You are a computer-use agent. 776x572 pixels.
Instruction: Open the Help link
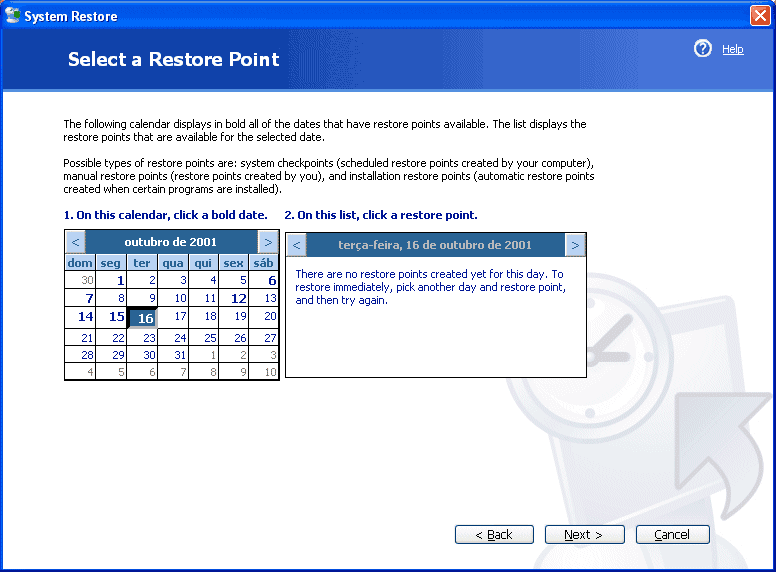pos(733,49)
